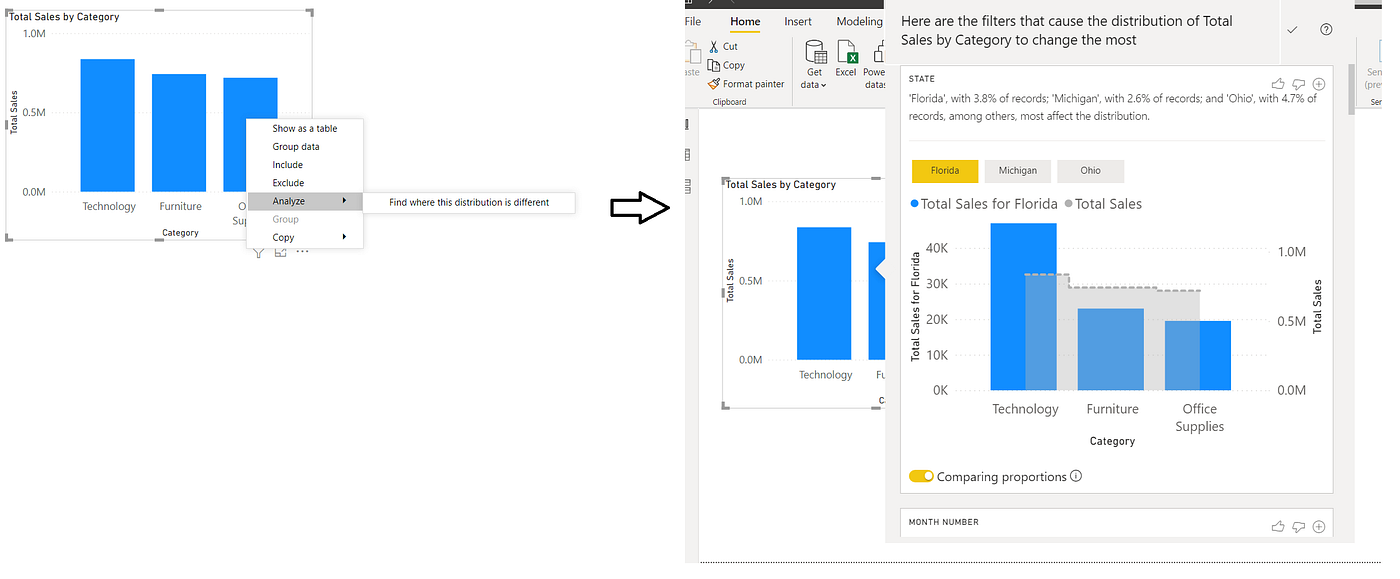Open Help via the question mark icon

[1324, 28]
